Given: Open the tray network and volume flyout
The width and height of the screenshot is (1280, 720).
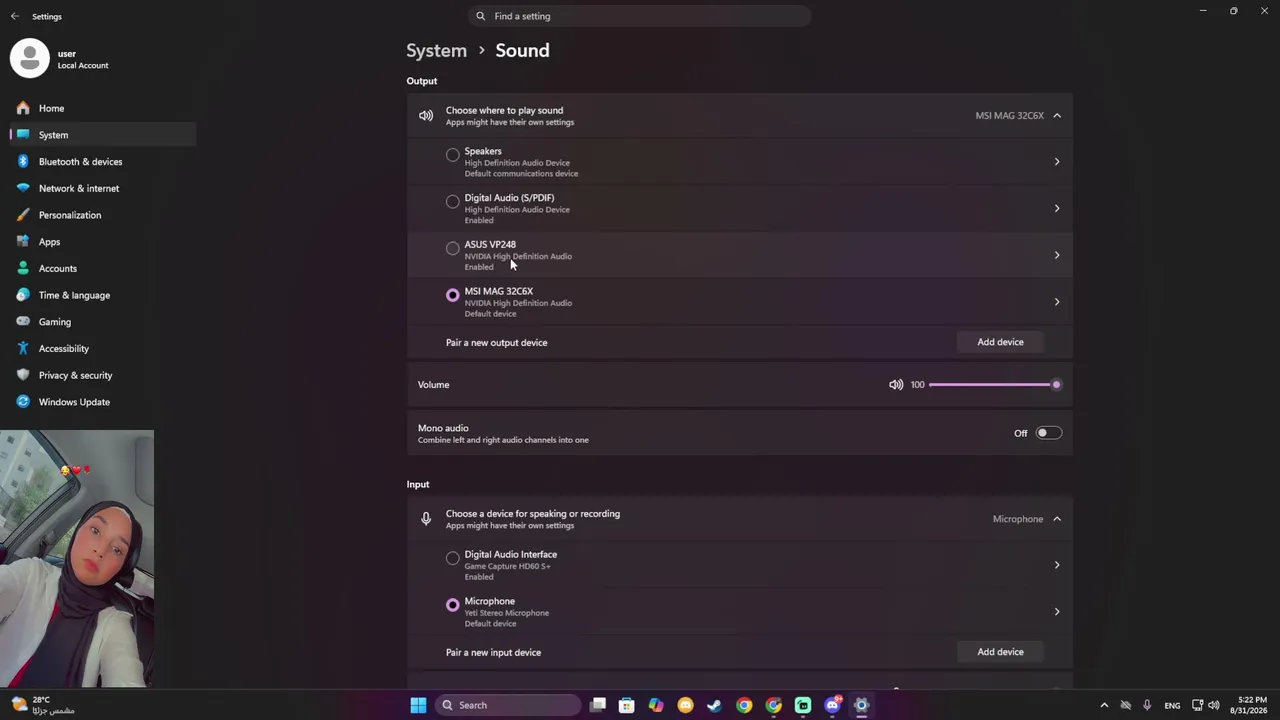Looking at the screenshot, I should point(1205,705).
